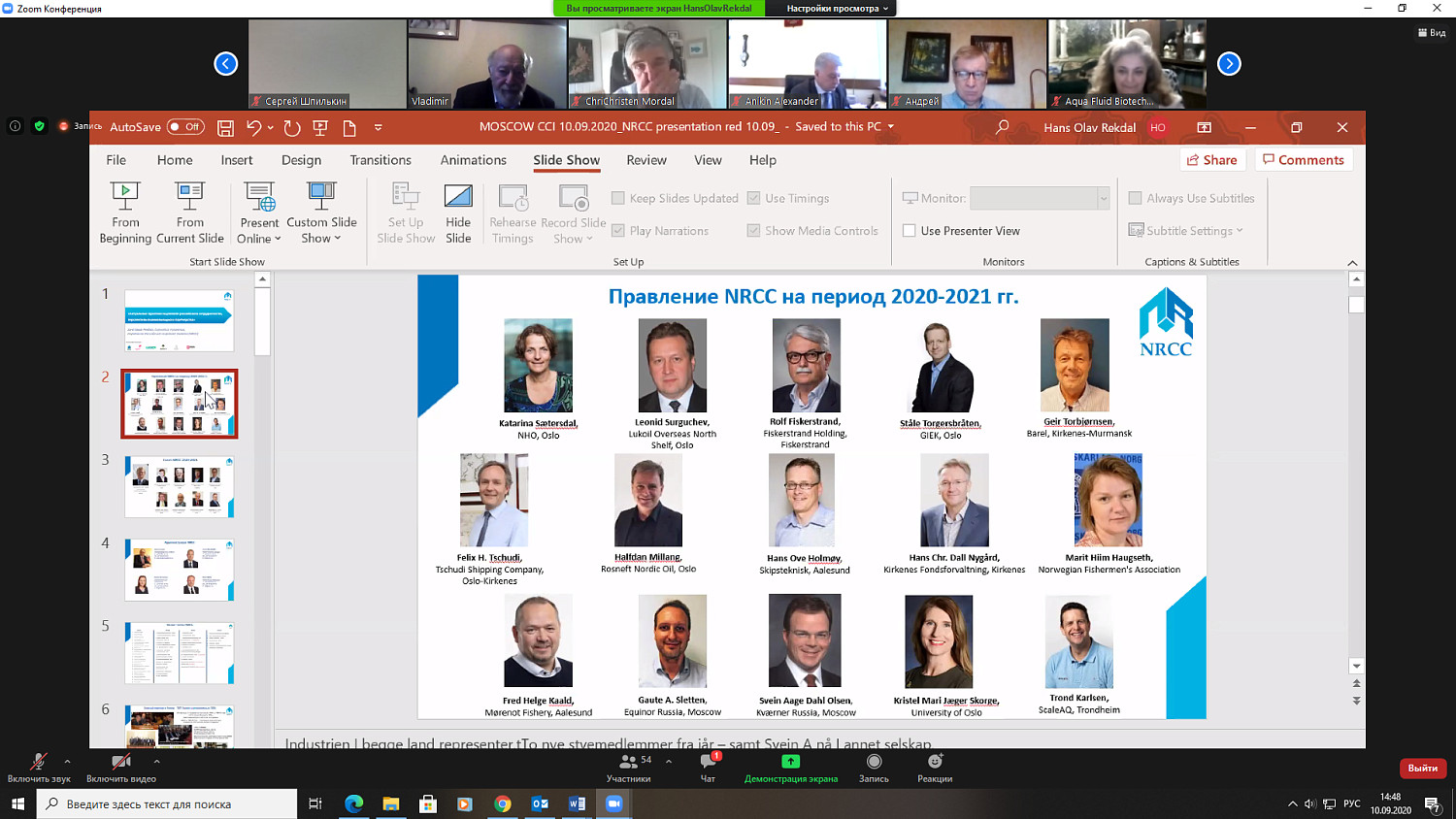The height and width of the screenshot is (819, 1456).
Task: Check Keep Slides Updated checkbox
Action: point(617,198)
